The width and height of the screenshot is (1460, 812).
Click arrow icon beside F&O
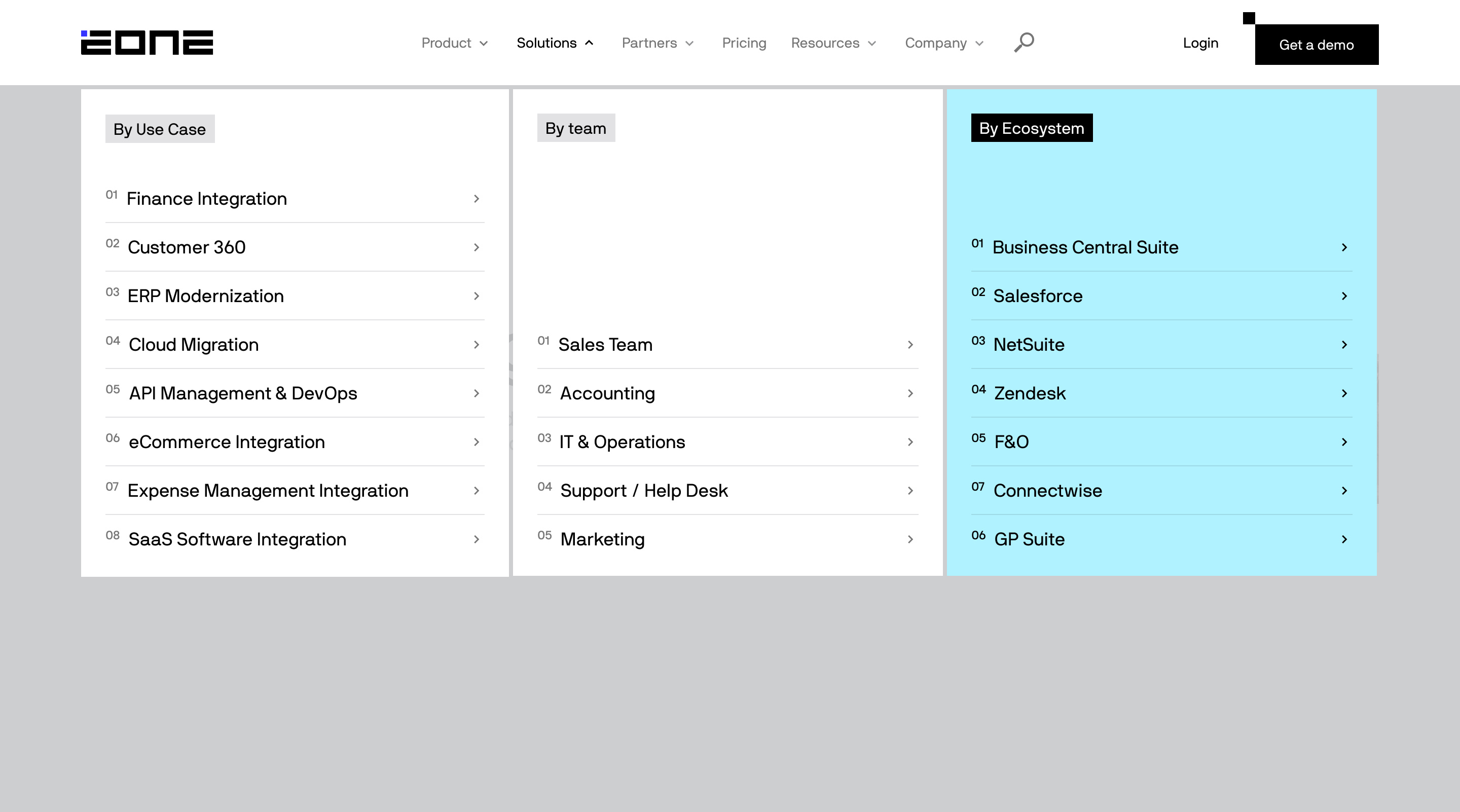(x=1344, y=442)
